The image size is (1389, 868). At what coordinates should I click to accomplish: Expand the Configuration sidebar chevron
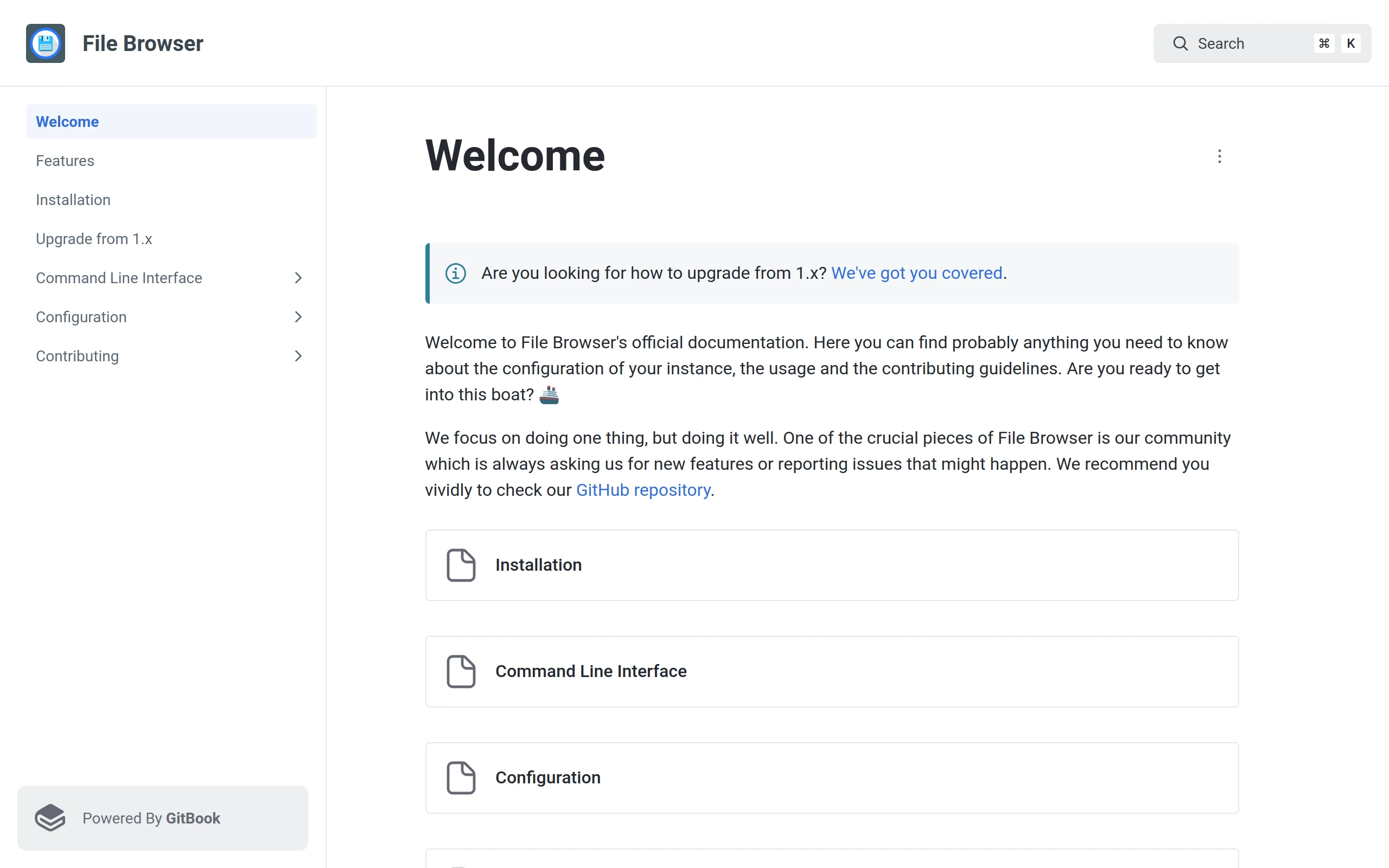point(298,317)
